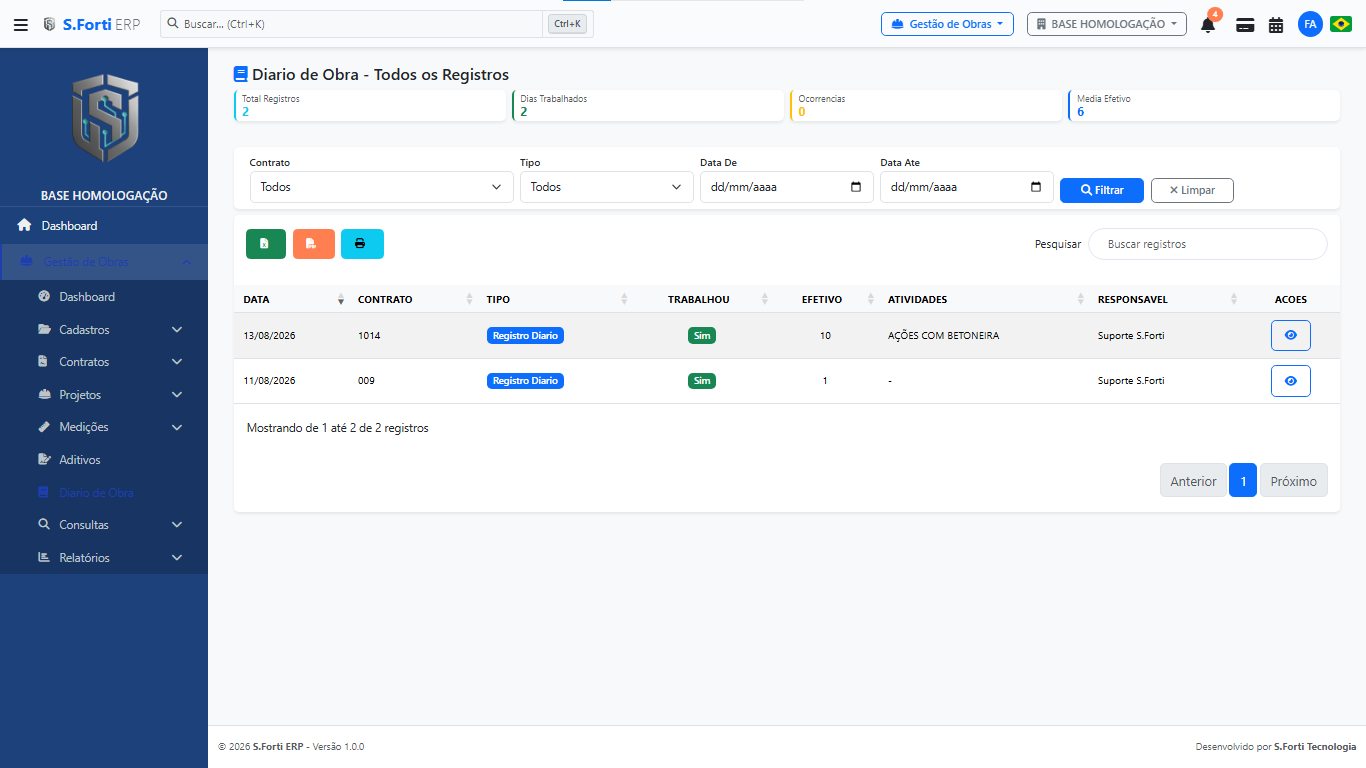Screen dimensions: 1366x768
Task: Select page 1 in pagination
Action: (x=1243, y=481)
